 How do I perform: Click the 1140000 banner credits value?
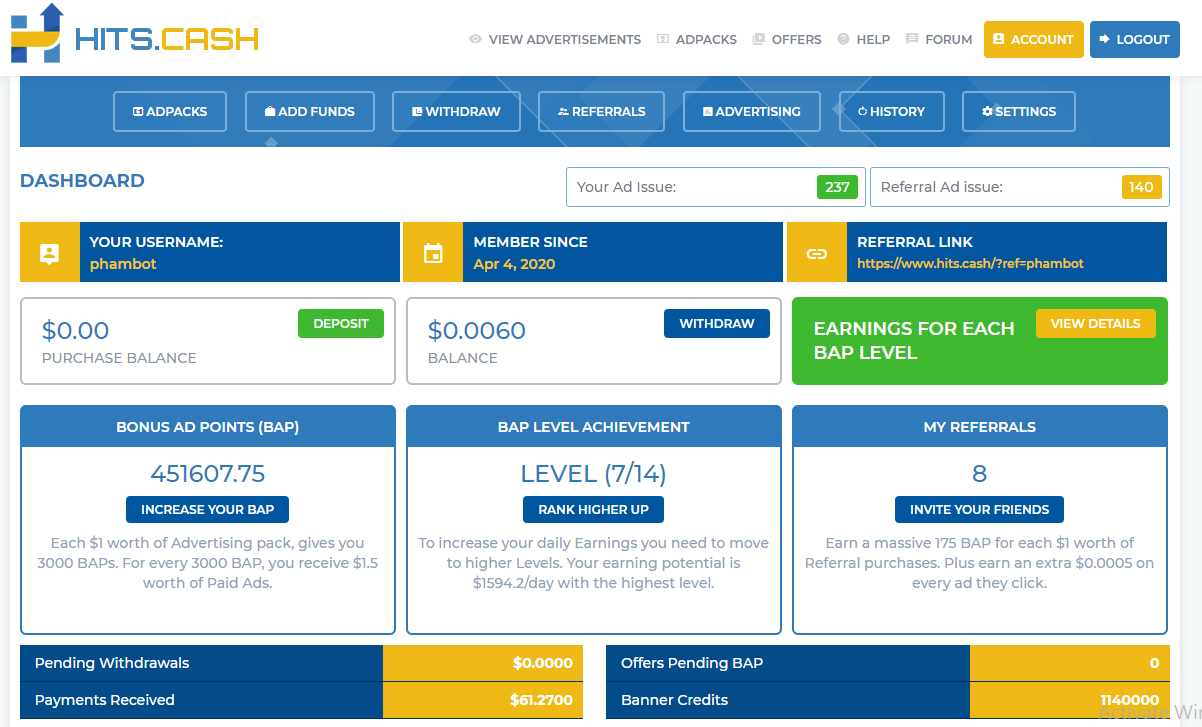coord(1130,700)
